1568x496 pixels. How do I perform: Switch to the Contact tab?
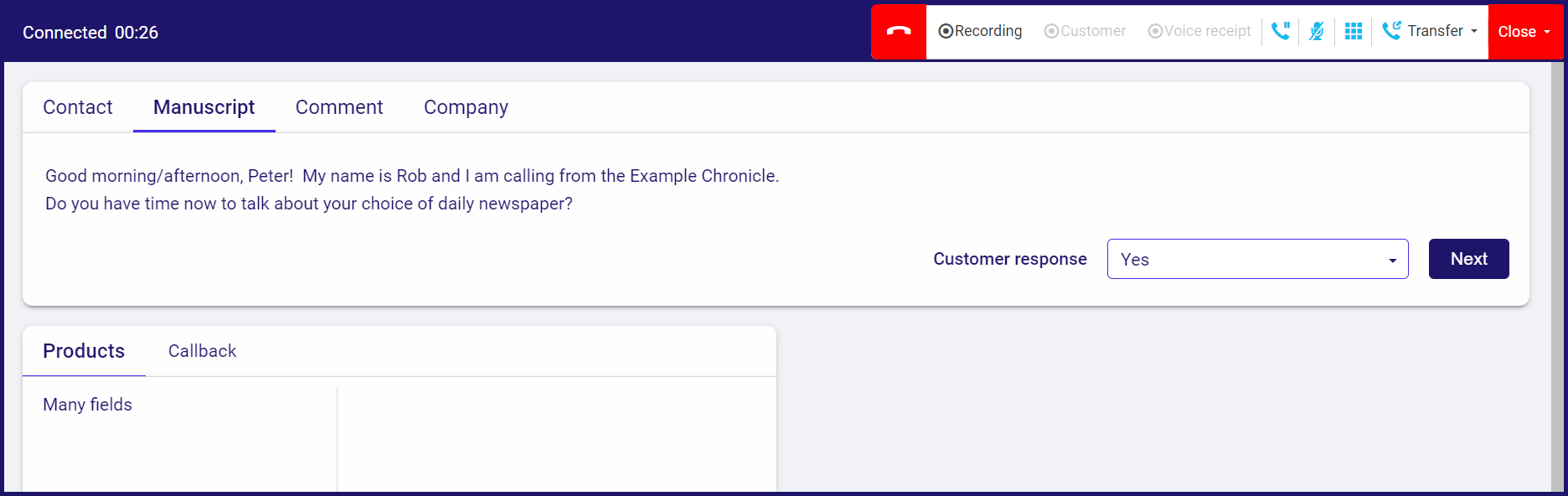tap(78, 107)
